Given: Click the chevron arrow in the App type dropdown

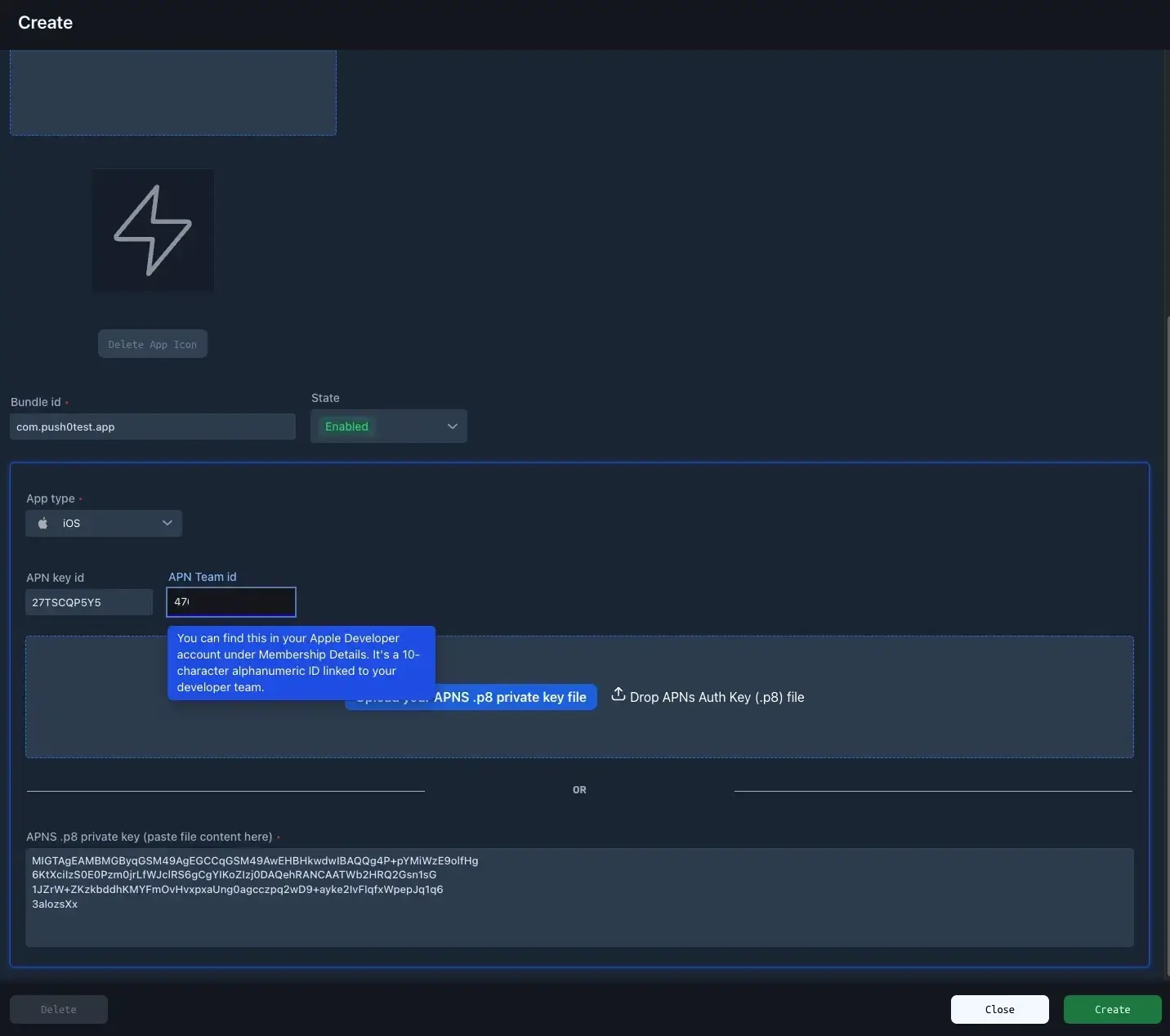Looking at the screenshot, I should [167, 523].
